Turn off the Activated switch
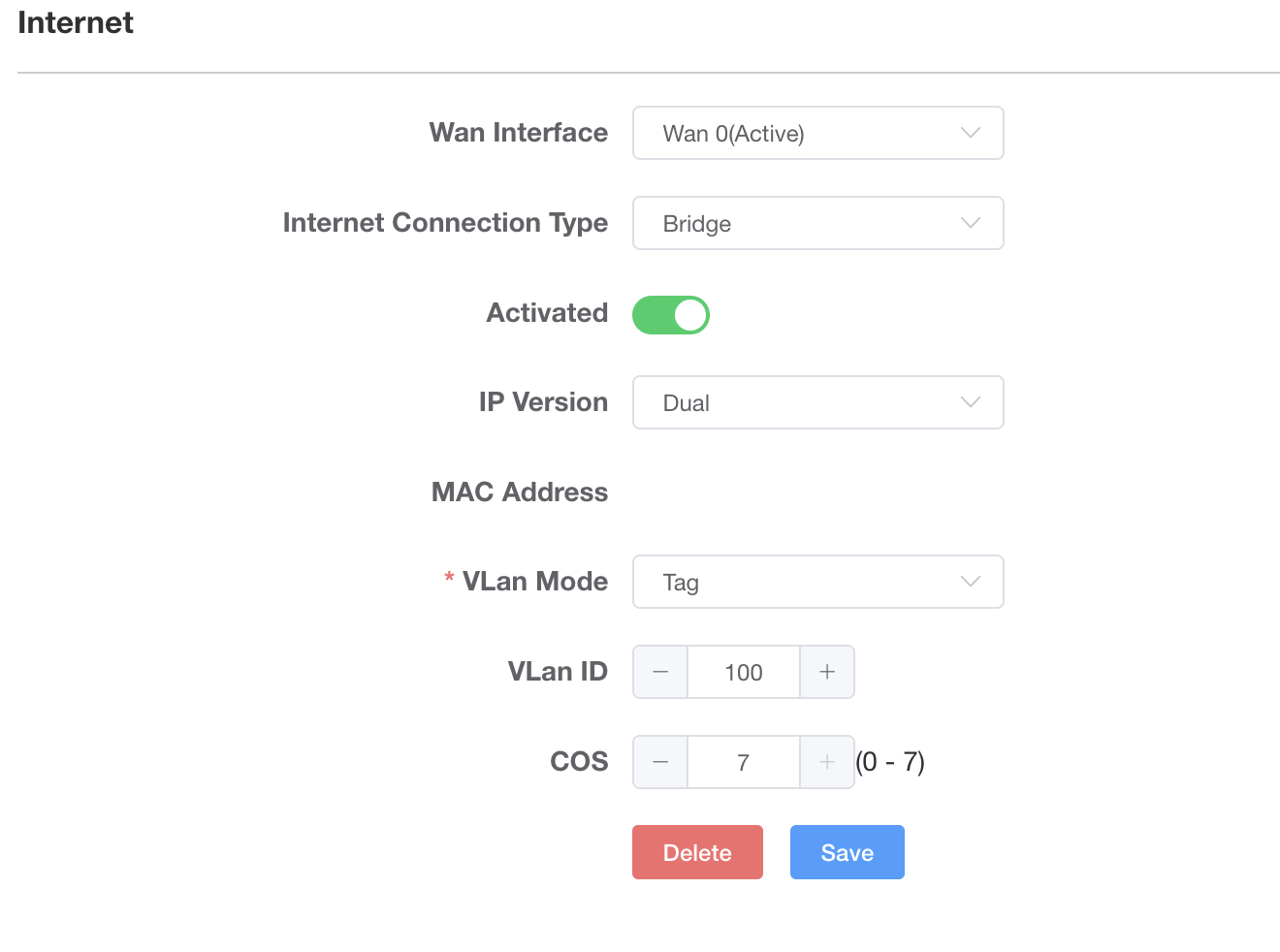Screen dimensions: 1280x952 (x=671, y=315)
